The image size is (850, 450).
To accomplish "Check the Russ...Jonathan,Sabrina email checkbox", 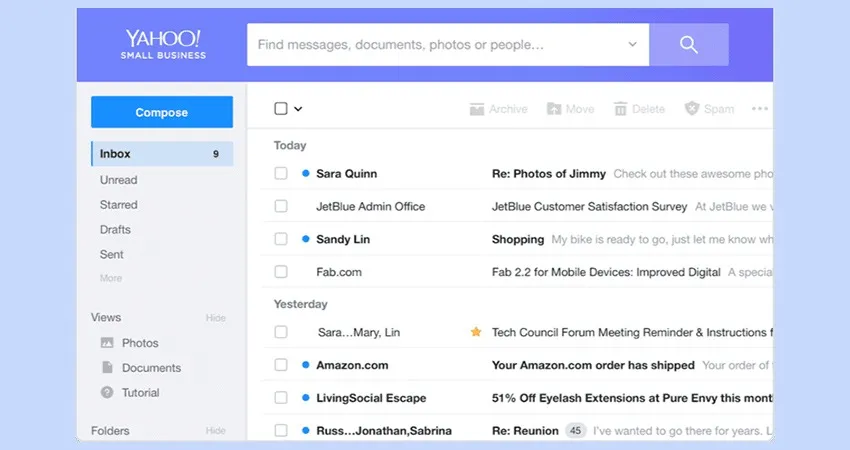I will [281, 430].
